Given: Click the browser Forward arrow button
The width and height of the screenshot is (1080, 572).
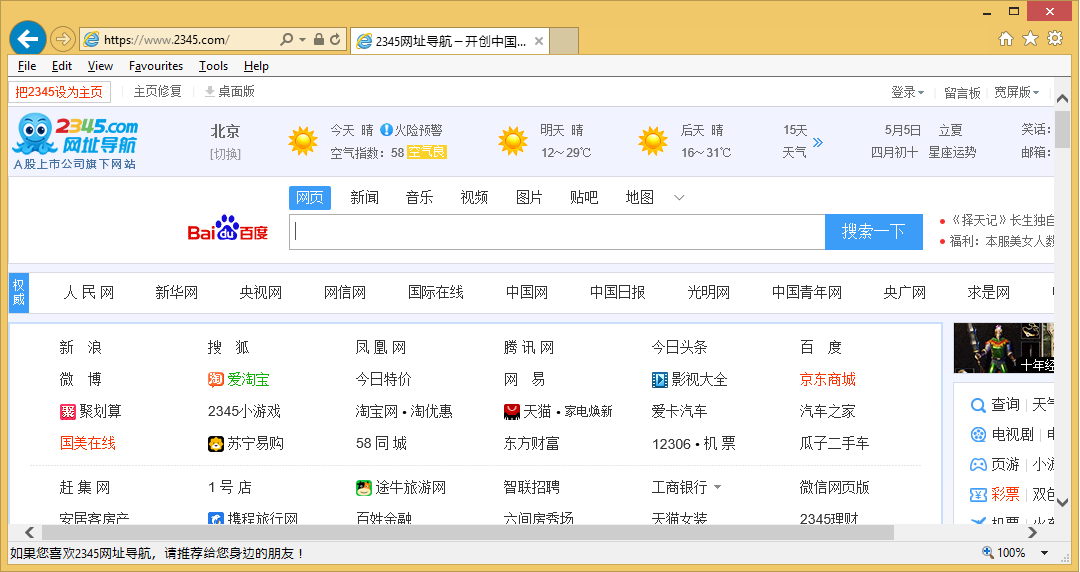Looking at the screenshot, I should [x=63, y=39].
